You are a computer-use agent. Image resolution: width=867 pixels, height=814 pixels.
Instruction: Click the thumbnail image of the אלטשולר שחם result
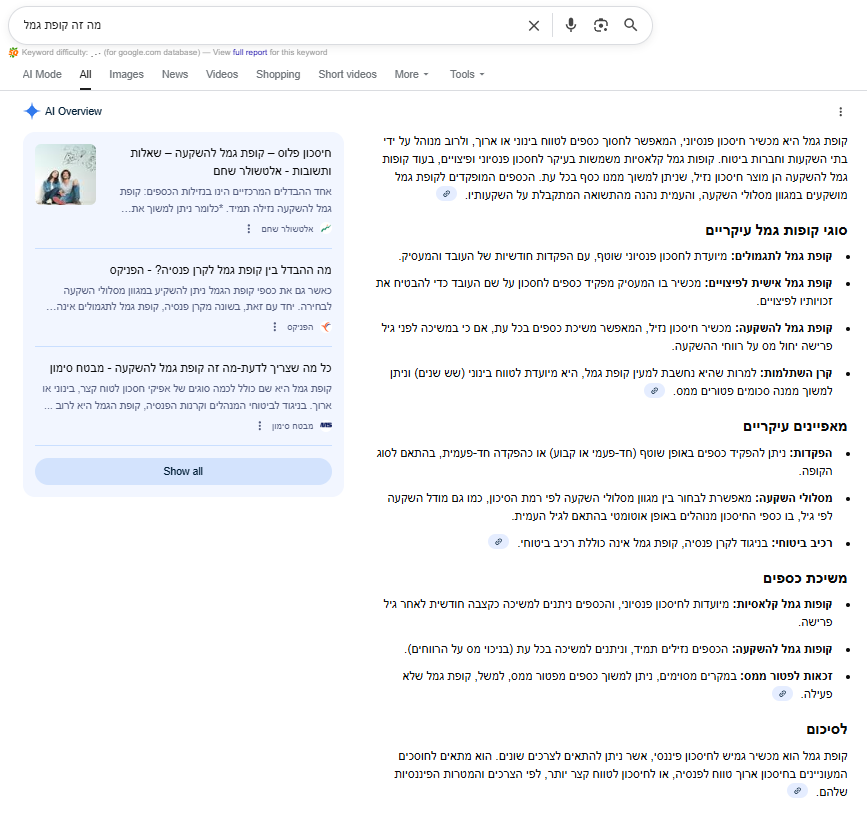point(66,174)
